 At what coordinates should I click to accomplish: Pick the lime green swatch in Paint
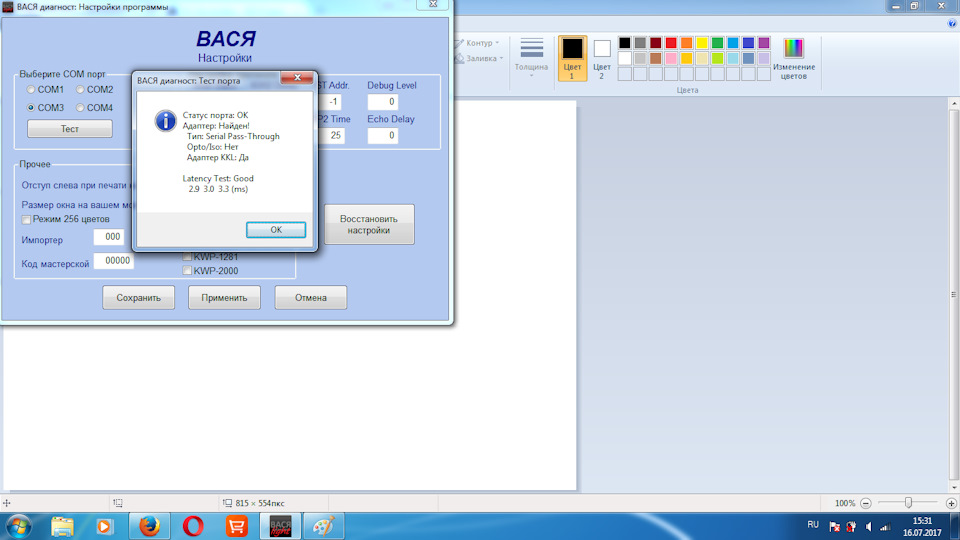(x=717, y=58)
